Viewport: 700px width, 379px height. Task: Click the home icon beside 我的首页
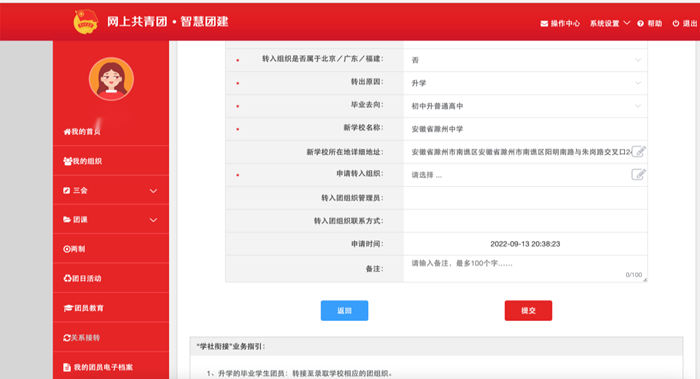[67, 132]
